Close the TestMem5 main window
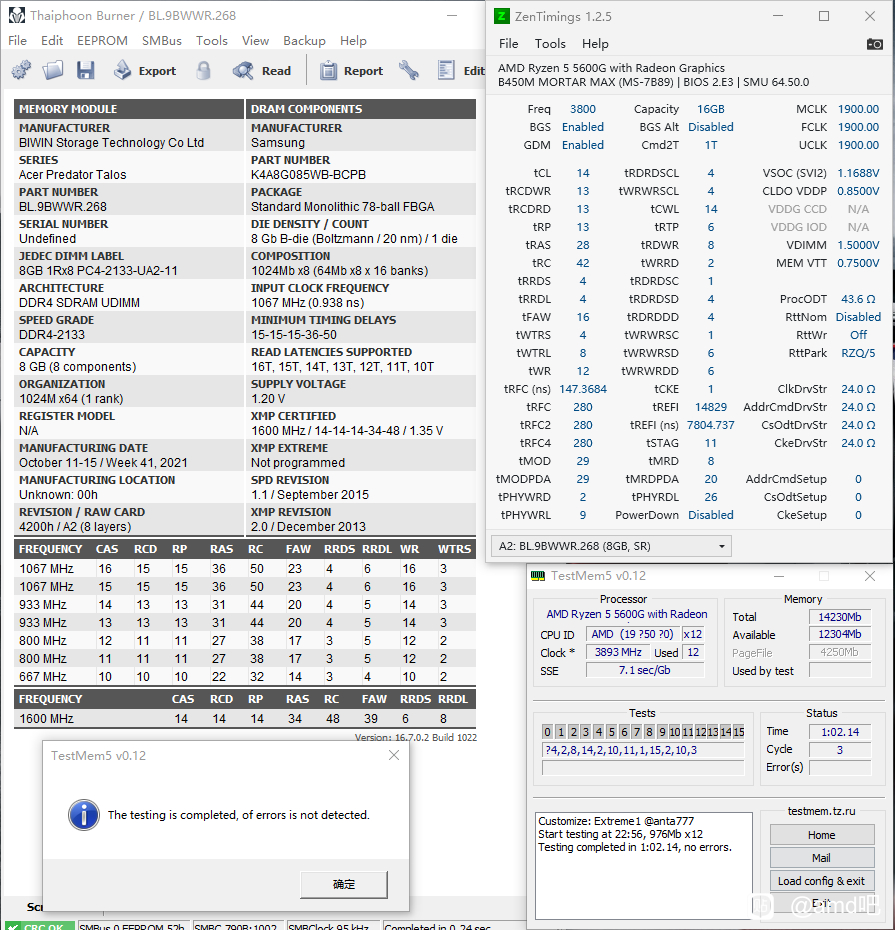This screenshot has width=895, height=930. click(869, 576)
